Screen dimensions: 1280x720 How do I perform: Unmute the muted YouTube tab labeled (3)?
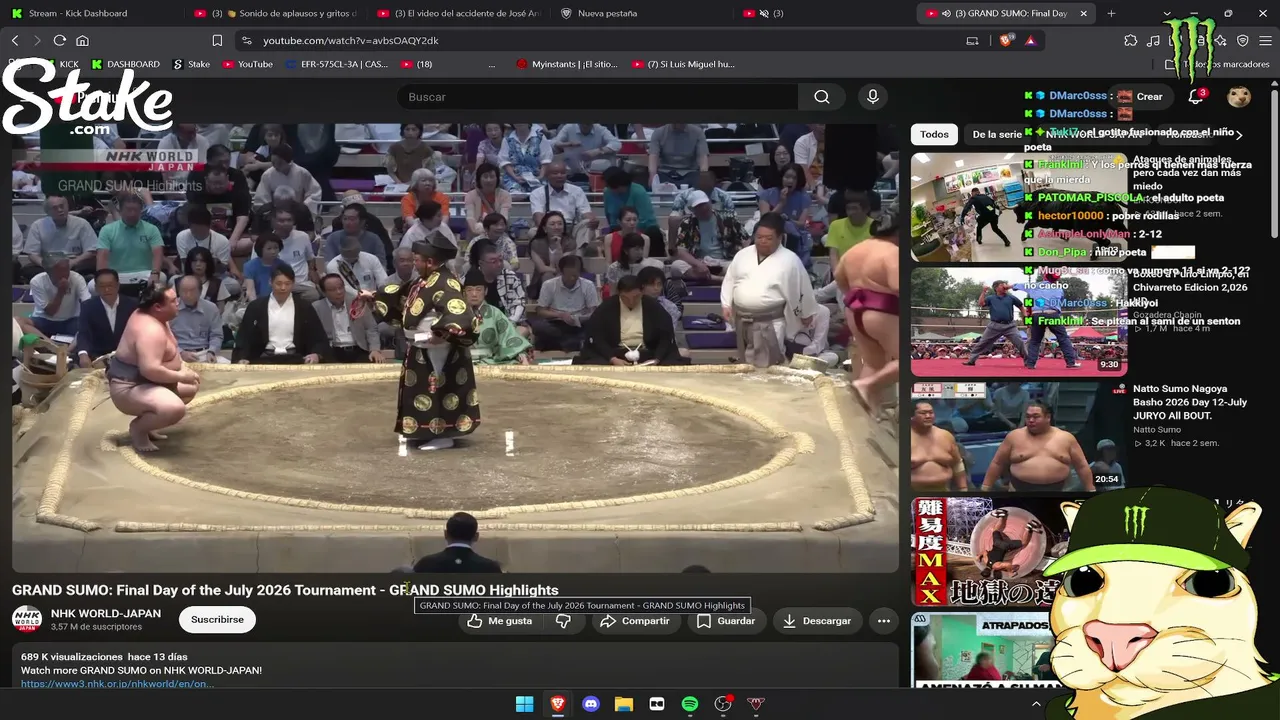tap(764, 13)
